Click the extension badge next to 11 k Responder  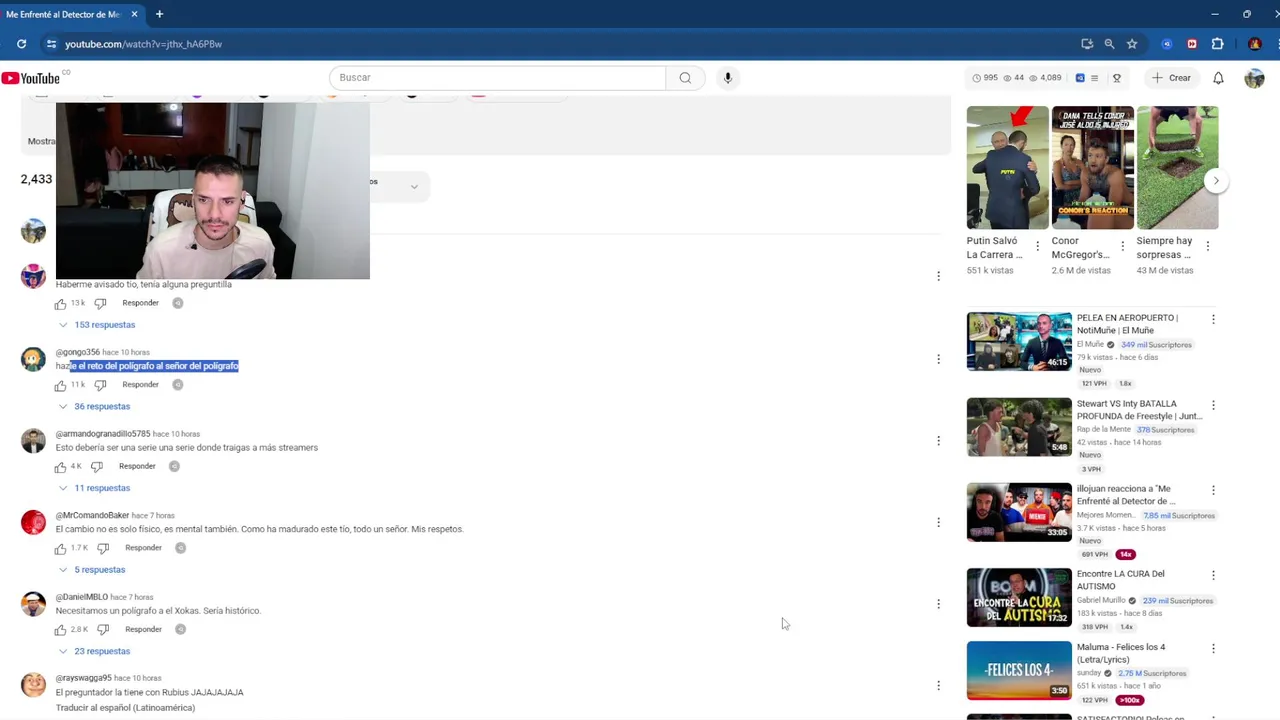(x=177, y=385)
